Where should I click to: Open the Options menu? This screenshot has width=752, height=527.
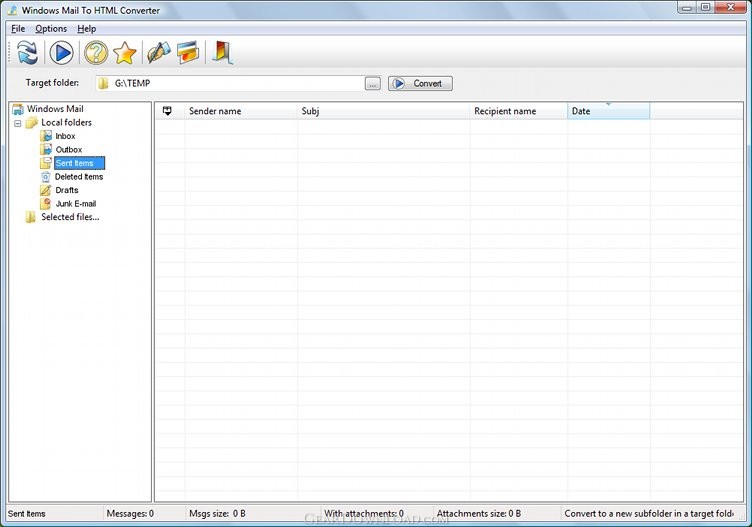[x=51, y=29]
